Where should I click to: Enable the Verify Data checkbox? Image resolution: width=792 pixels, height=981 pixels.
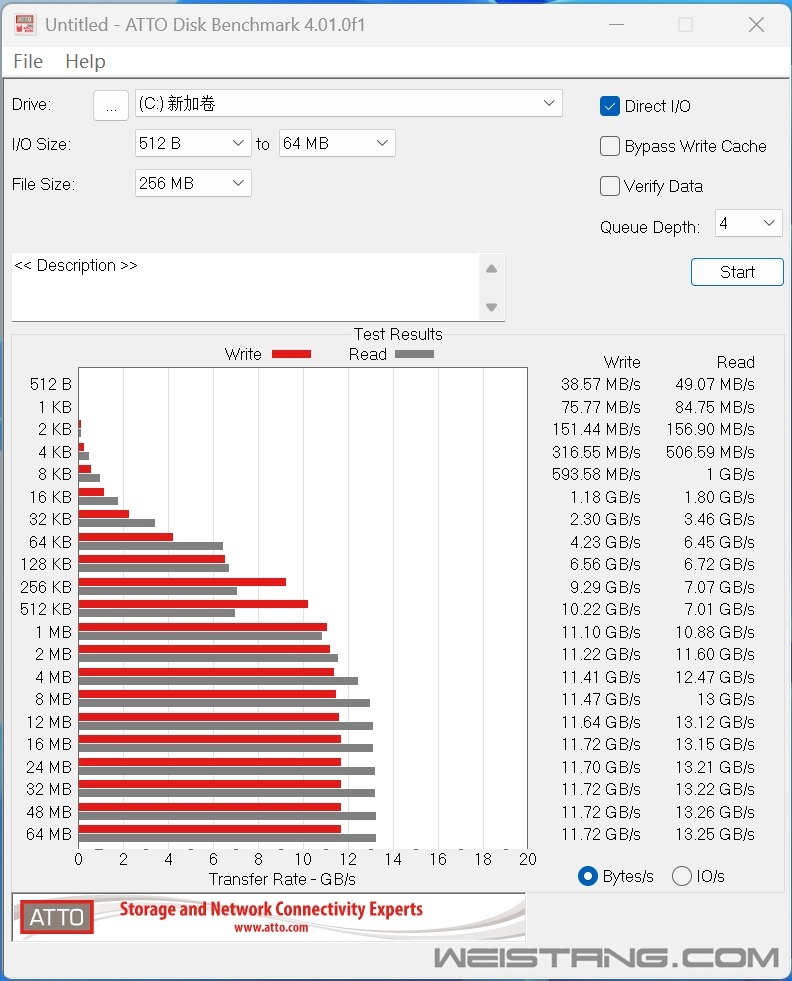point(610,186)
